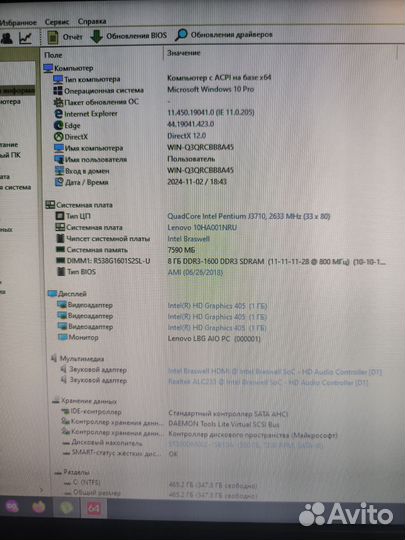Click the Обновления драйверов magnifier icon
Screen dimensions: 405x540
(181, 35)
